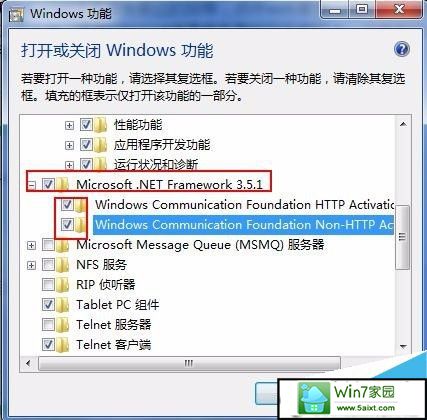
Task: Click the Telnet 客户端 folder icon
Action: pyautogui.click(x=63, y=345)
